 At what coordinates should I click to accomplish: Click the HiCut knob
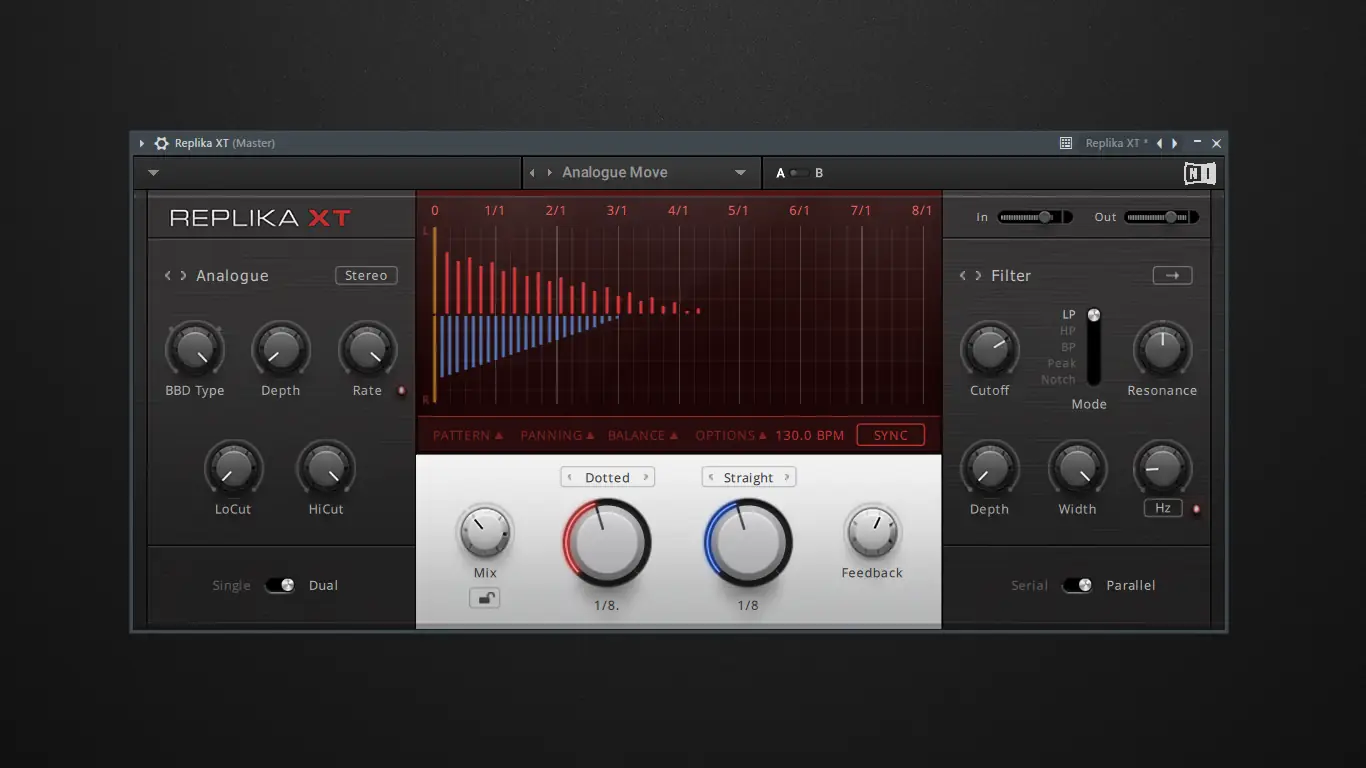325,469
